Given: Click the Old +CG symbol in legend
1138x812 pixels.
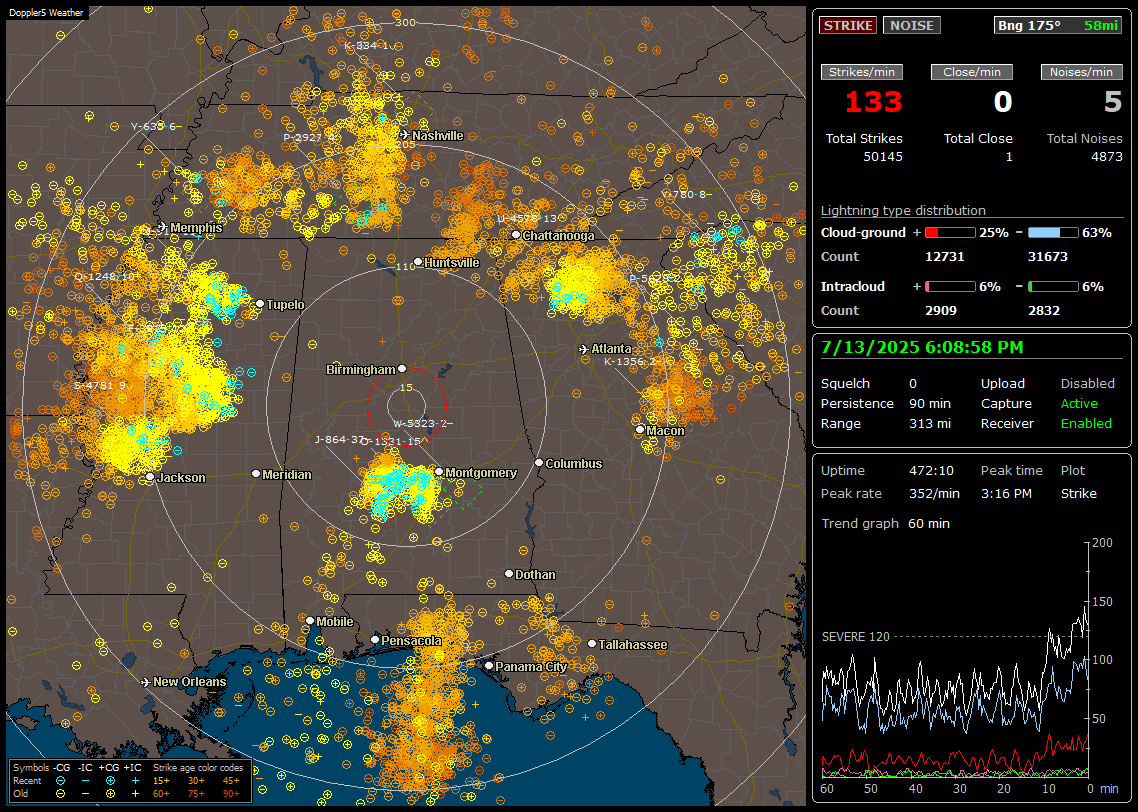Looking at the screenshot, I should click(x=110, y=794).
